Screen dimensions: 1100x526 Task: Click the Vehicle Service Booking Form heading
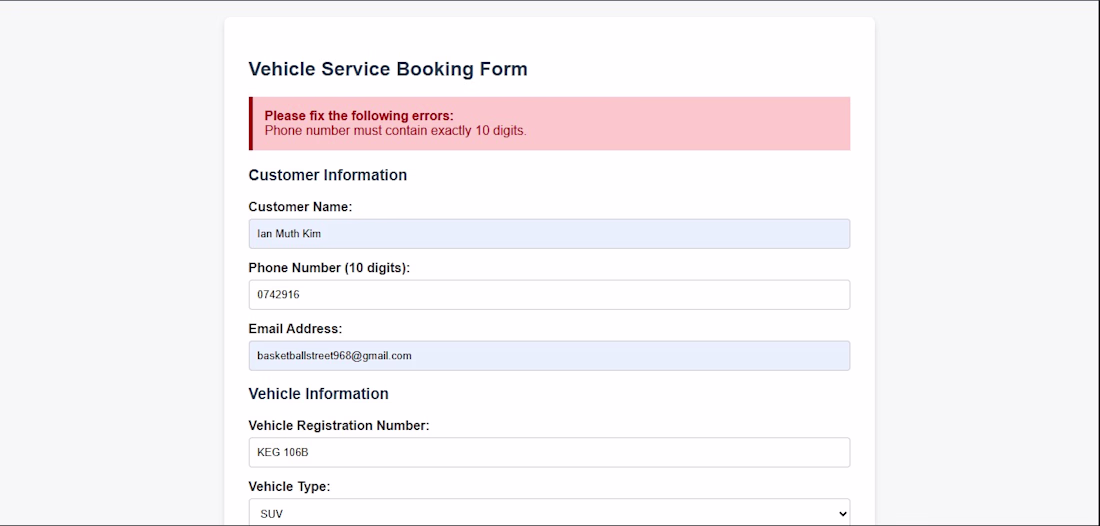coord(388,69)
